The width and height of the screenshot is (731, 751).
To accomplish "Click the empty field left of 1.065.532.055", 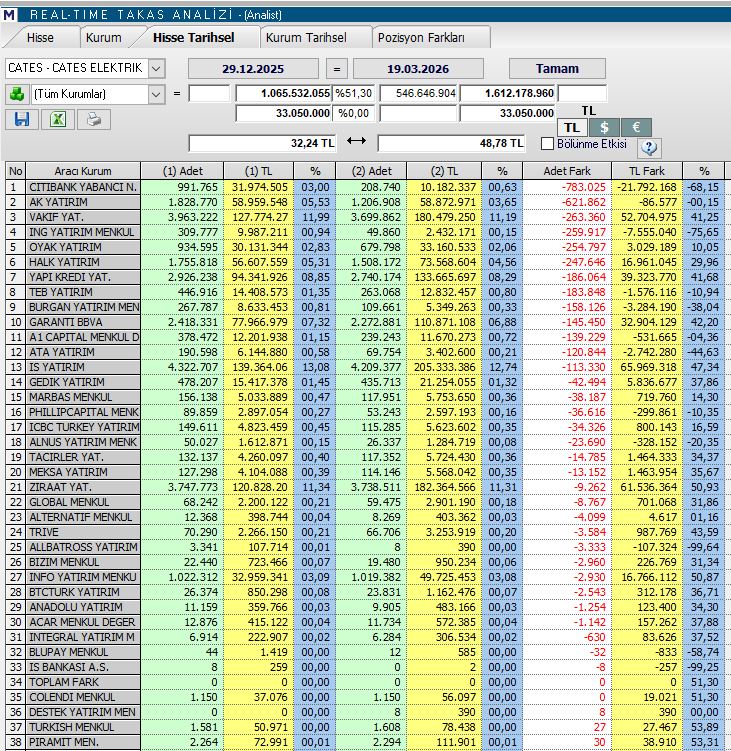I will [x=209, y=93].
